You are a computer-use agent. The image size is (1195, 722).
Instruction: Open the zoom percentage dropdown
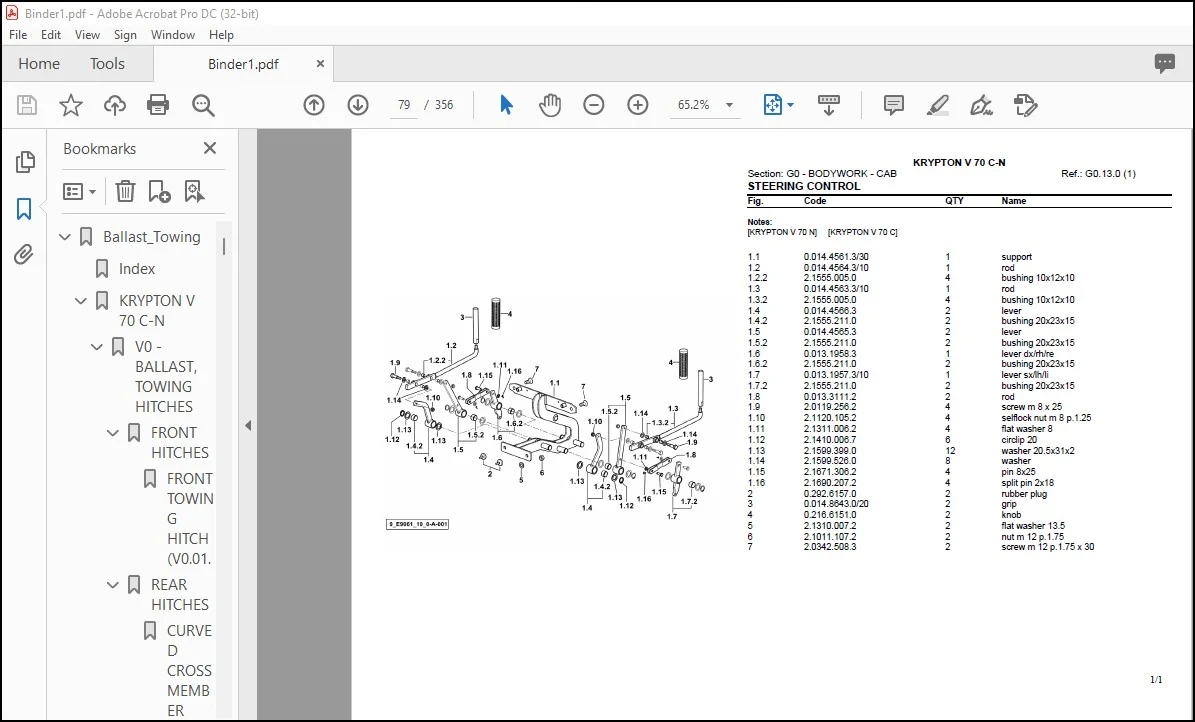click(729, 105)
